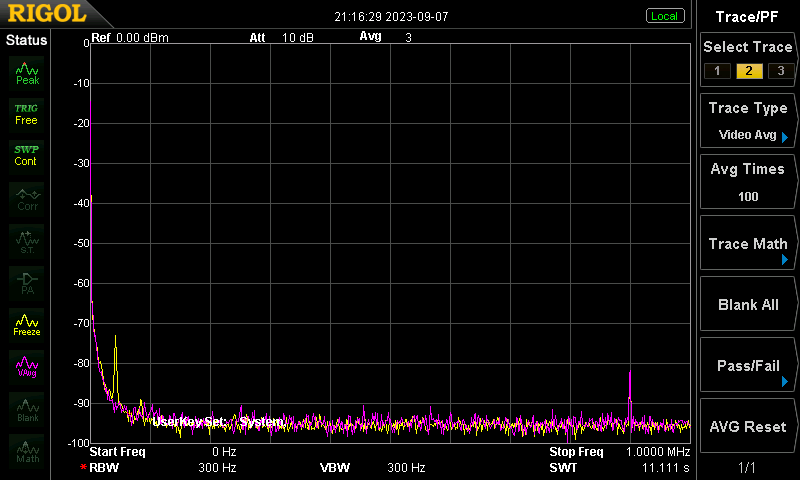The height and width of the screenshot is (480, 800).
Task: Select trace number 1
Action: tap(717, 71)
